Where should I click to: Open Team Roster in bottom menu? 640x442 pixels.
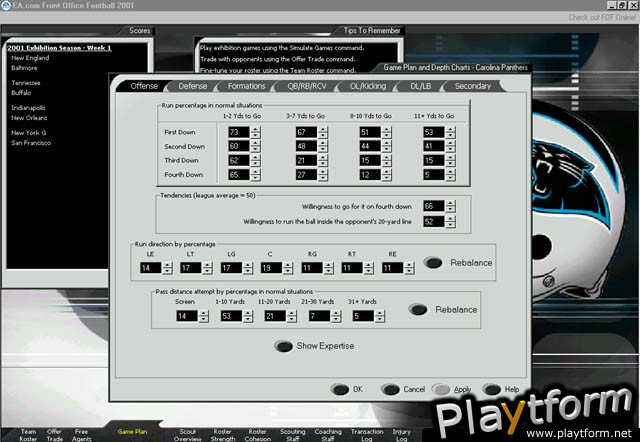pyautogui.click(x=28, y=435)
